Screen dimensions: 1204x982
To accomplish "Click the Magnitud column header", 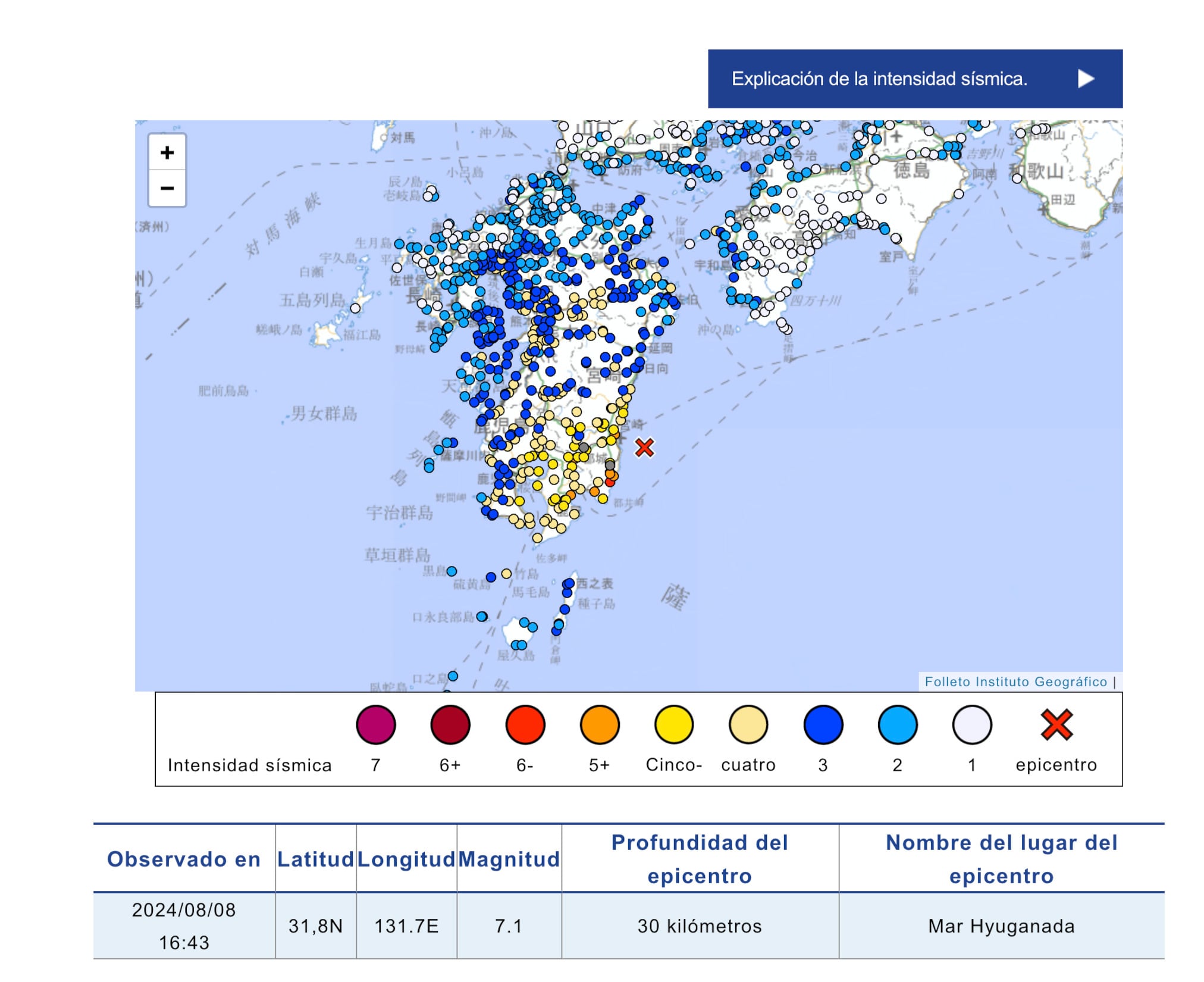I will coord(509,859).
